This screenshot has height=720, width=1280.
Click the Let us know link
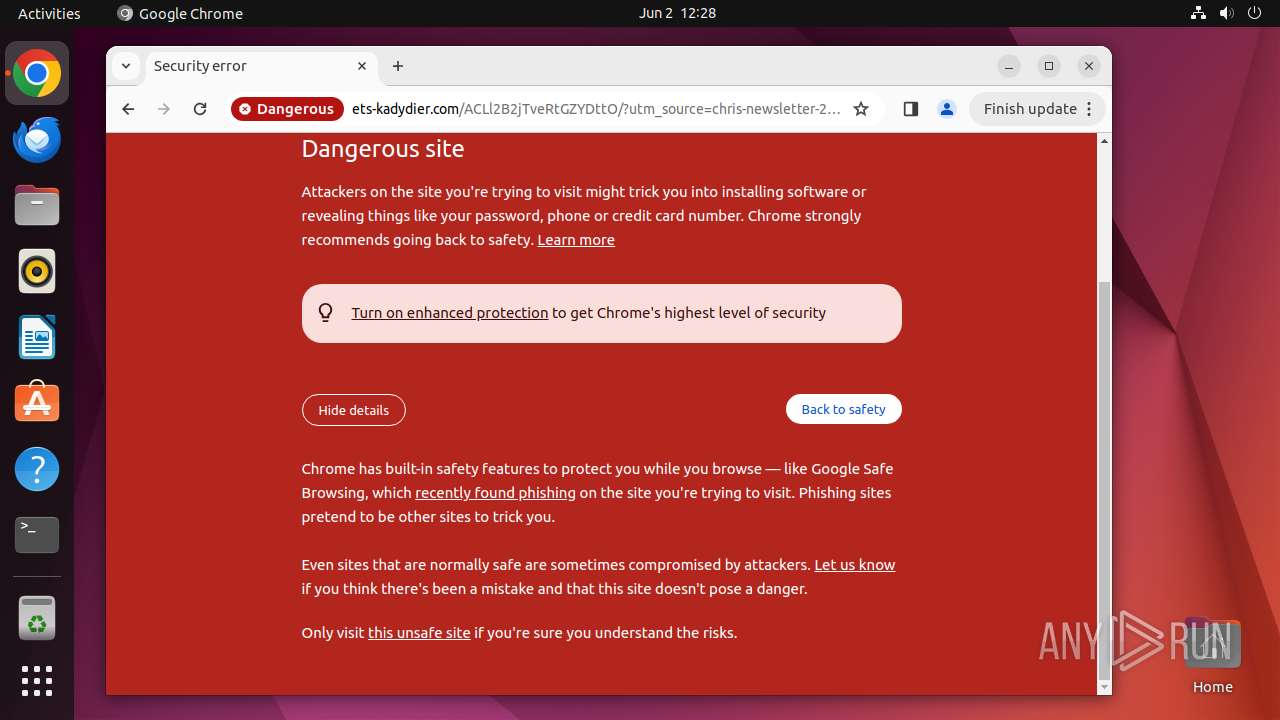[x=855, y=565]
